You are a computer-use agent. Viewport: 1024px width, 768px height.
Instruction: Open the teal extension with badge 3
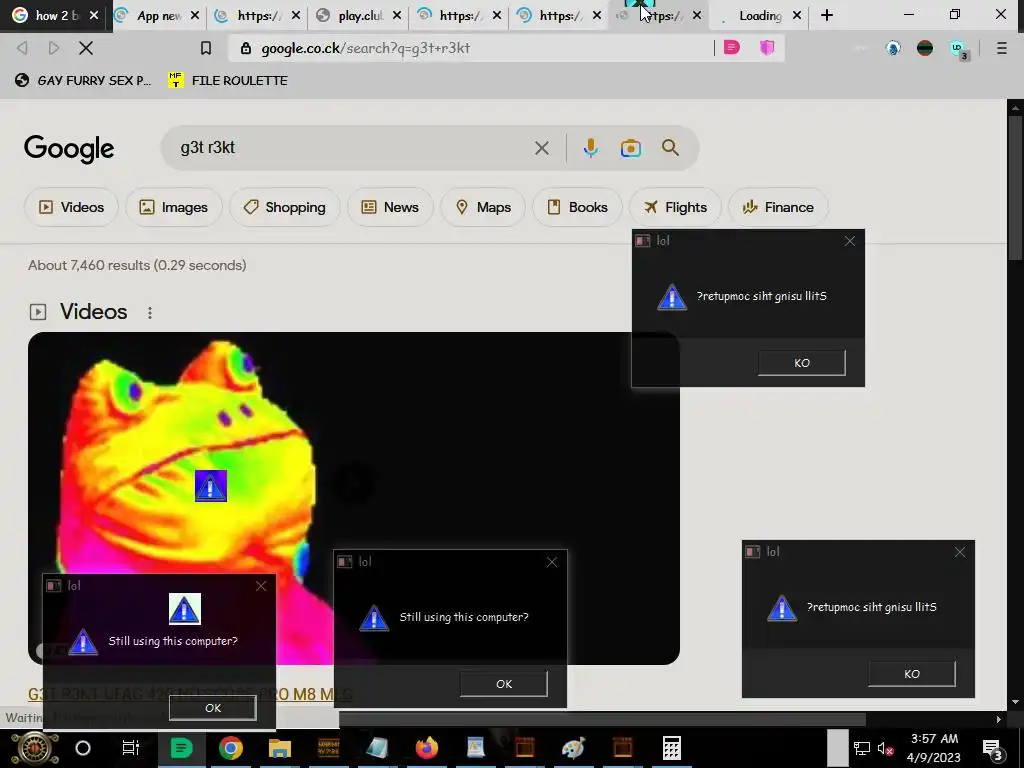click(x=958, y=49)
